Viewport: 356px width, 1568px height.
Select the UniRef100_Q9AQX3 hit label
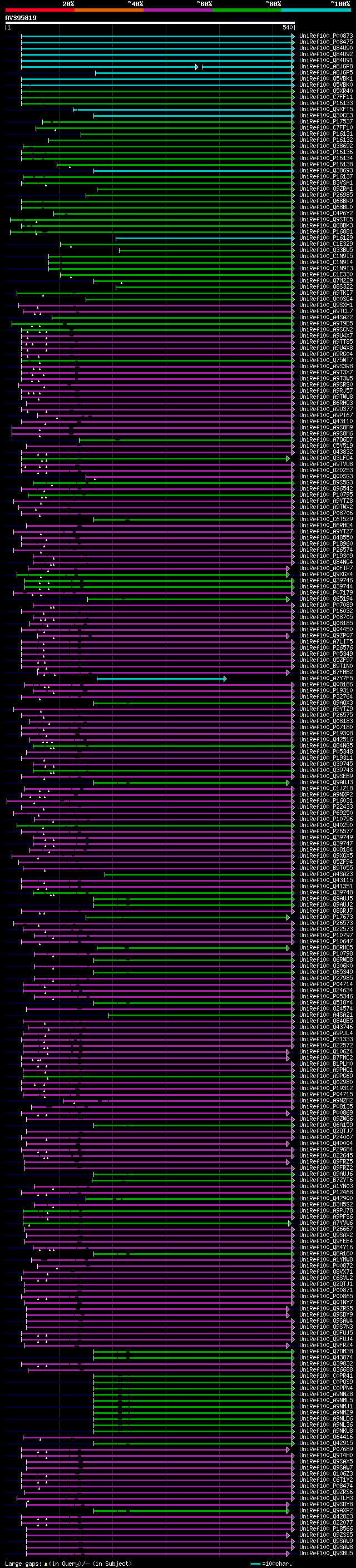pyautogui.click(x=326, y=703)
